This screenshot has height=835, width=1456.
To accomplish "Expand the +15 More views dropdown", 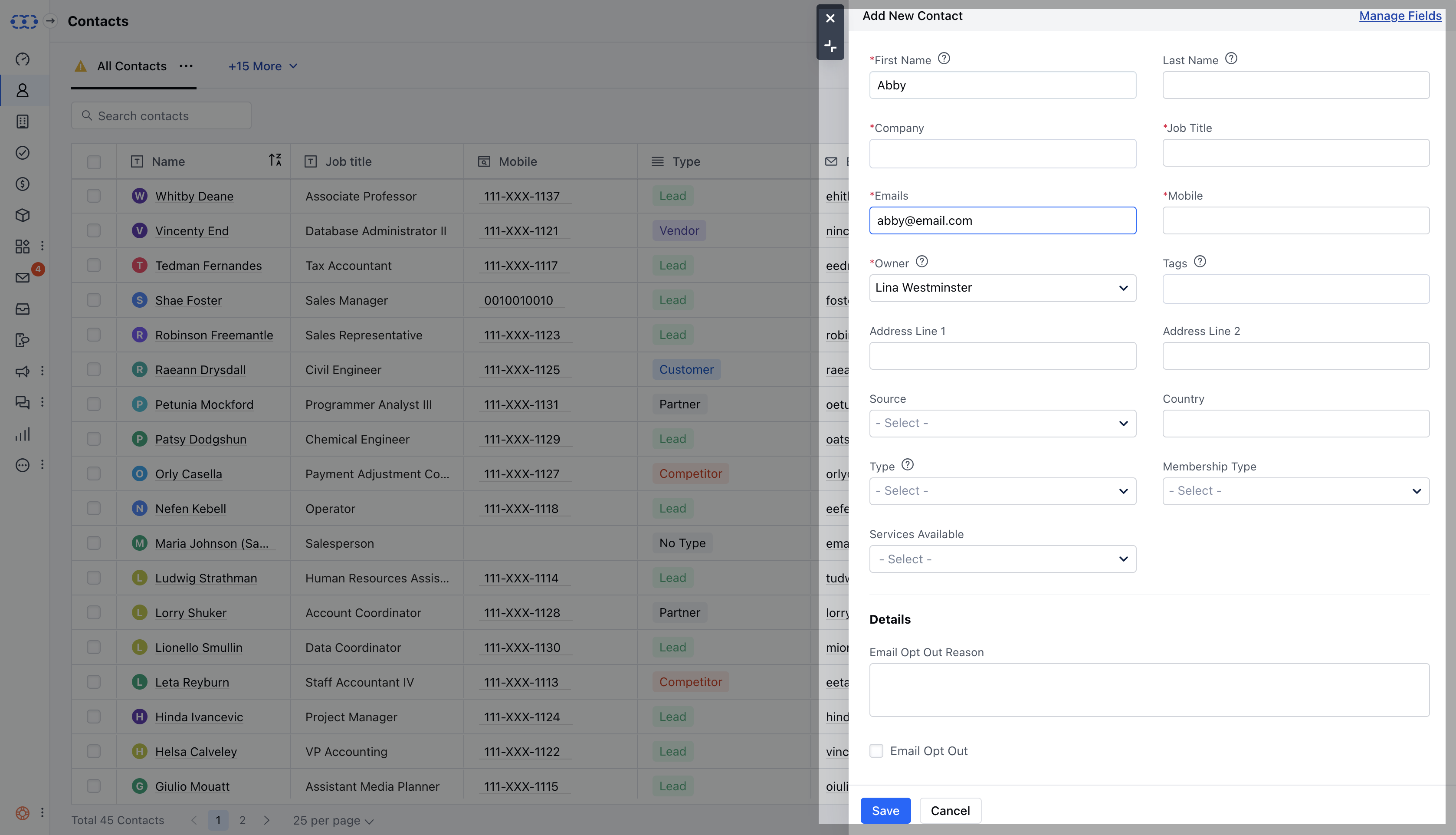I will [x=262, y=66].
